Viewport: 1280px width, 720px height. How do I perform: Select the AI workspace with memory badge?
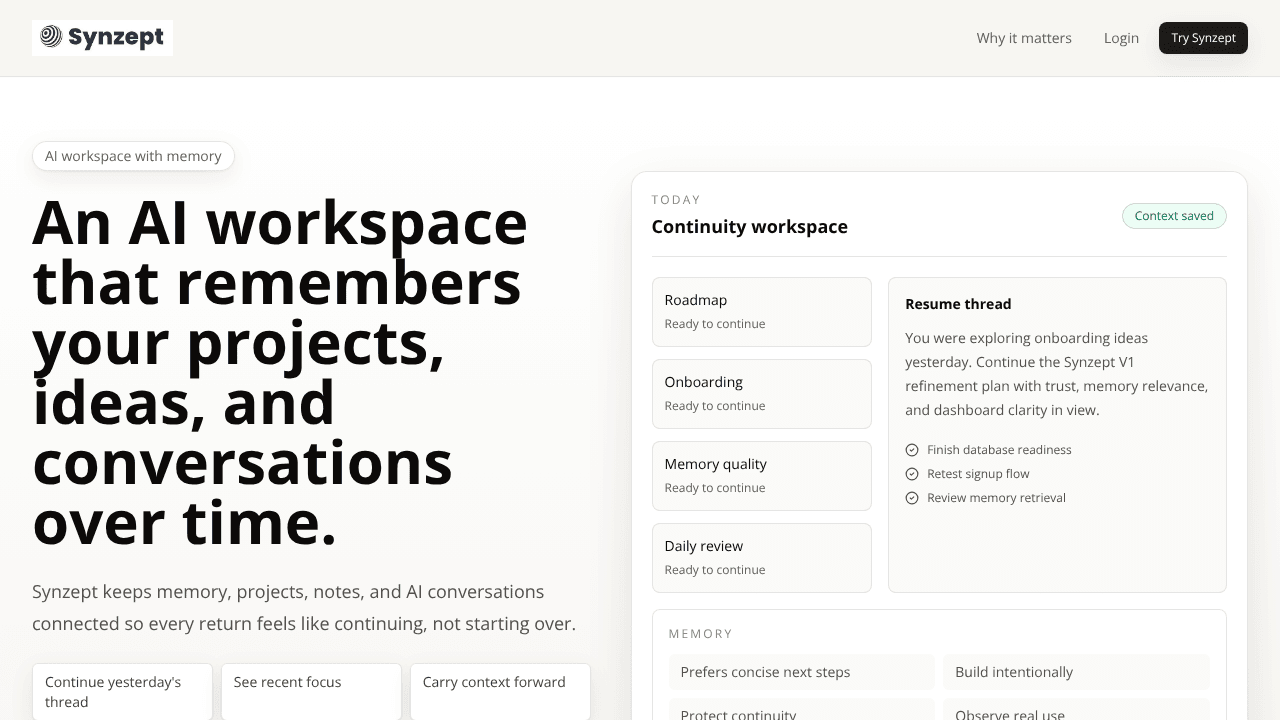133,156
